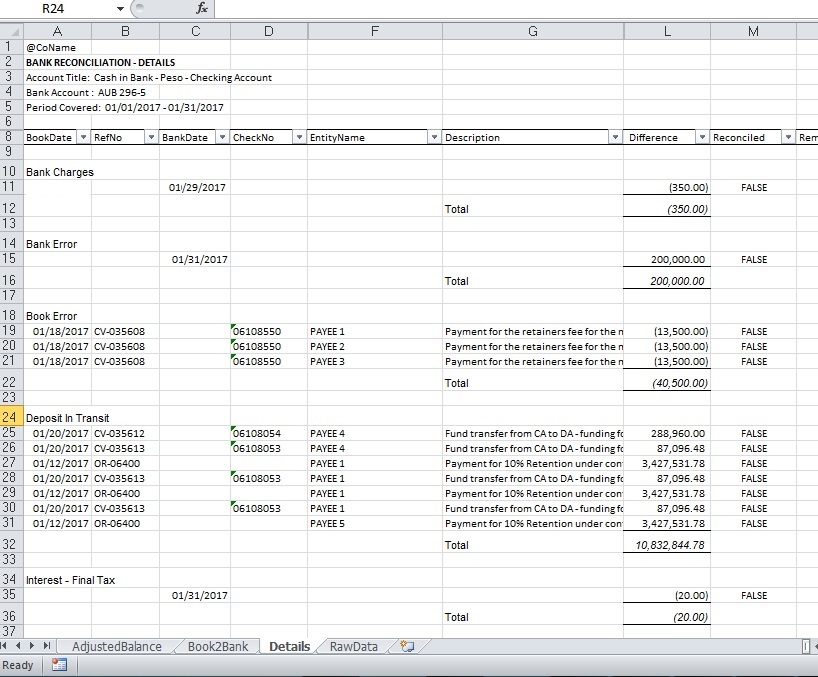Click the Book Error section label
Viewport: 818px width, 677px height.
tap(52, 316)
